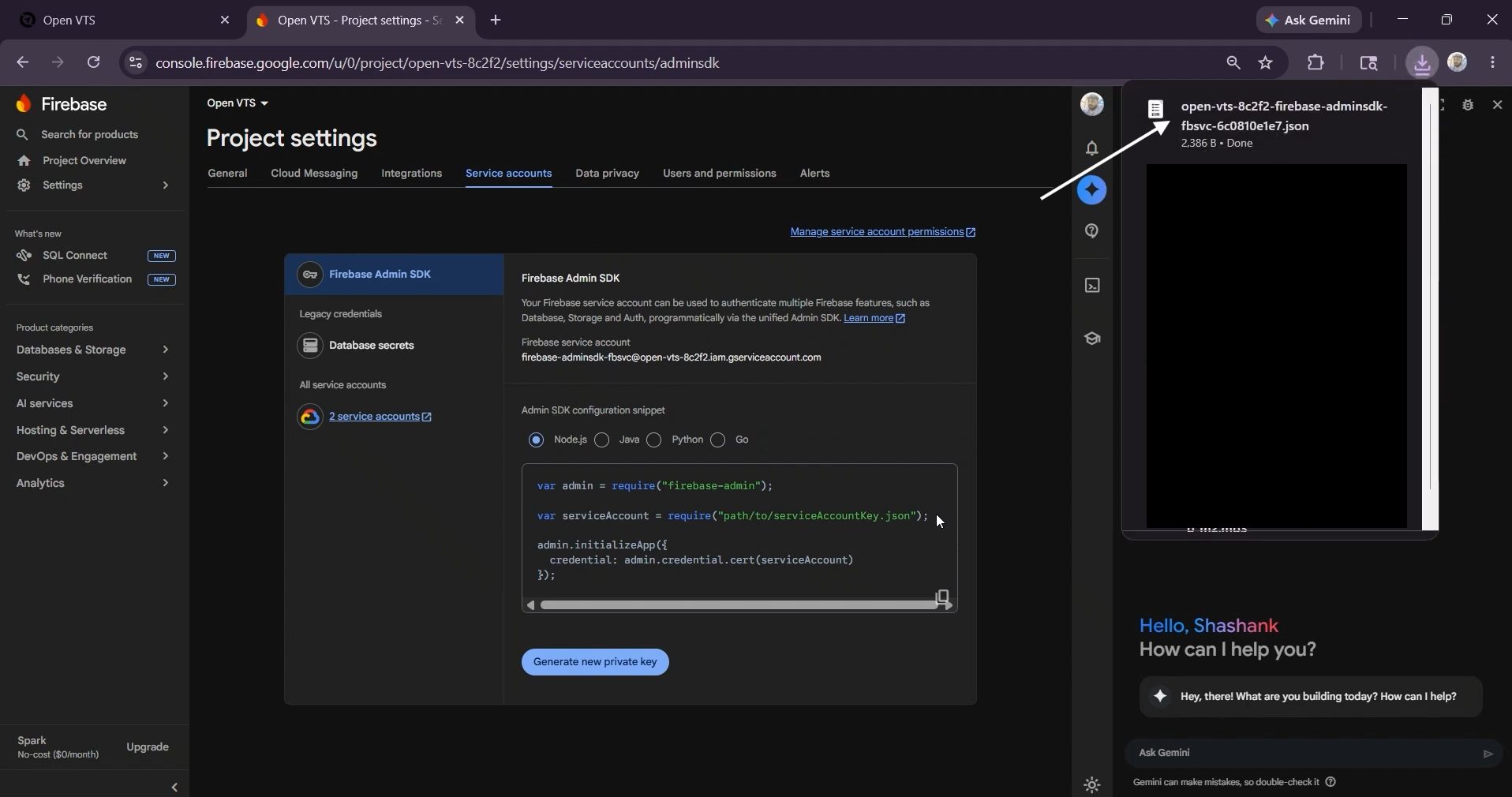Bookmark this page with the star icon

coord(1267,63)
